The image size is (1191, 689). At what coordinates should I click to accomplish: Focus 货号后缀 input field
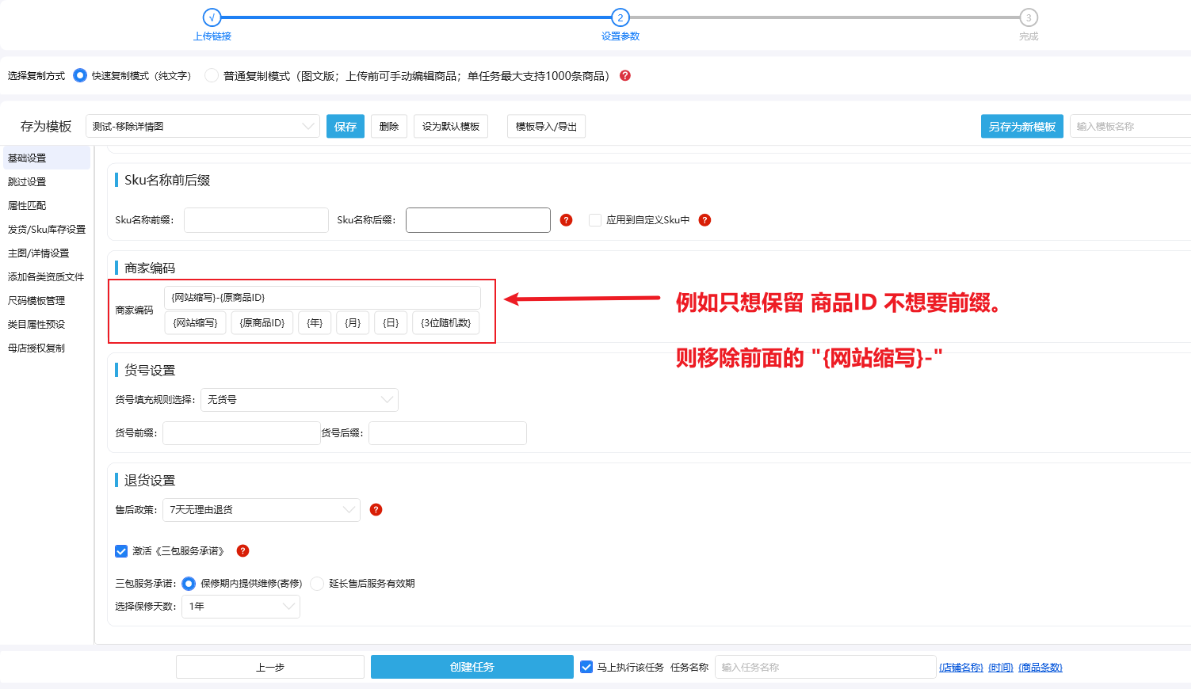[447, 433]
